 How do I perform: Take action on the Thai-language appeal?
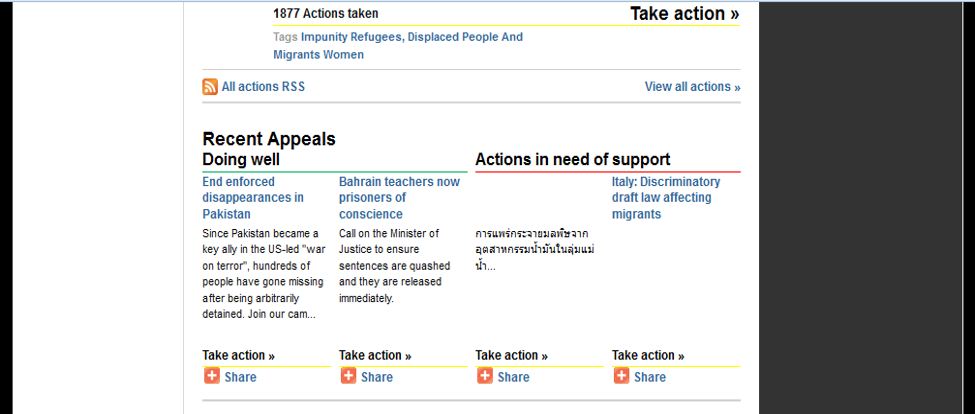tap(512, 356)
